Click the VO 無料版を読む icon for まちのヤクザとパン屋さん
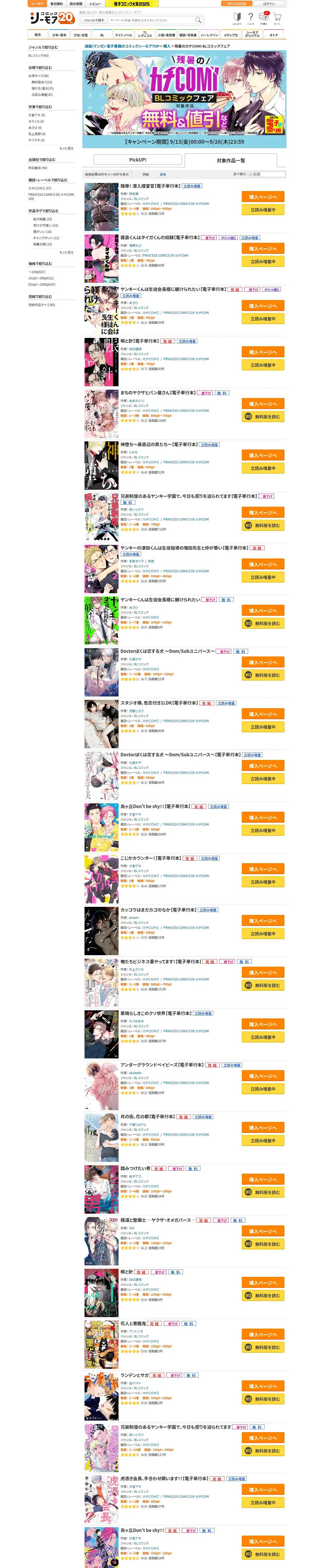 tap(248, 417)
